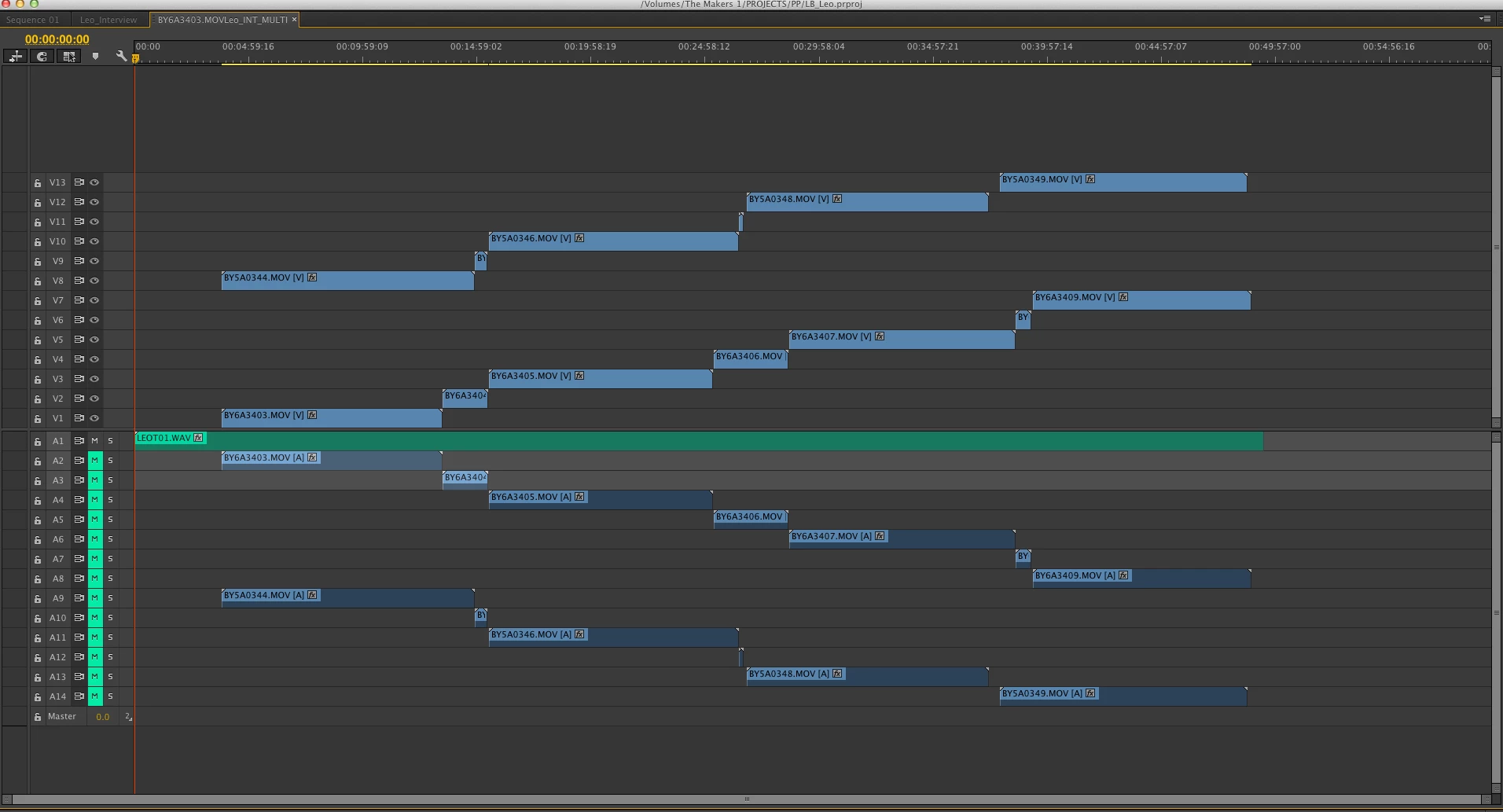Switch to the Leo_Interview tab
Viewport: 1503px width, 812px height.
(x=108, y=20)
